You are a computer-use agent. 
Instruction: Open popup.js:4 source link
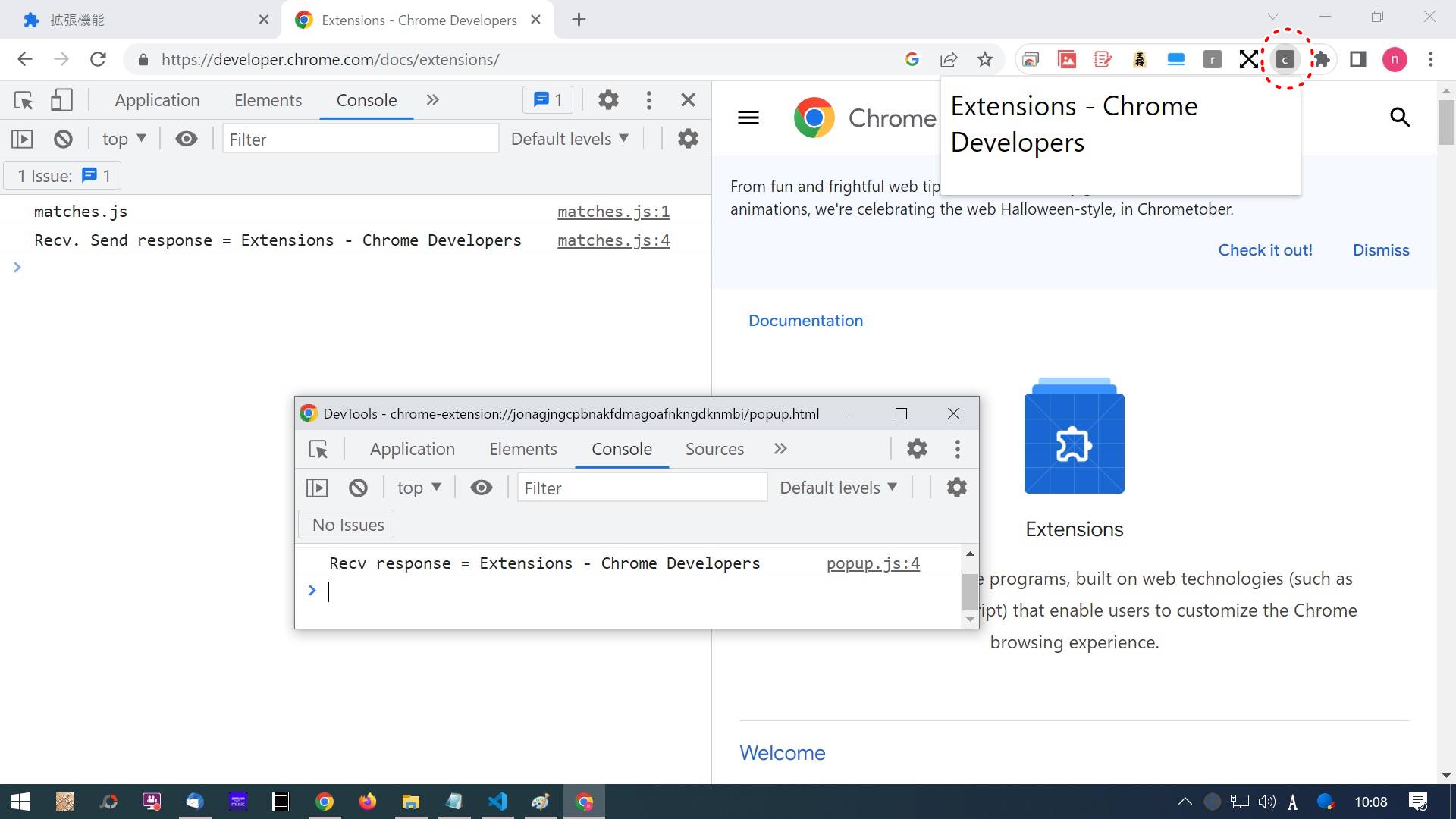(873, 563)
